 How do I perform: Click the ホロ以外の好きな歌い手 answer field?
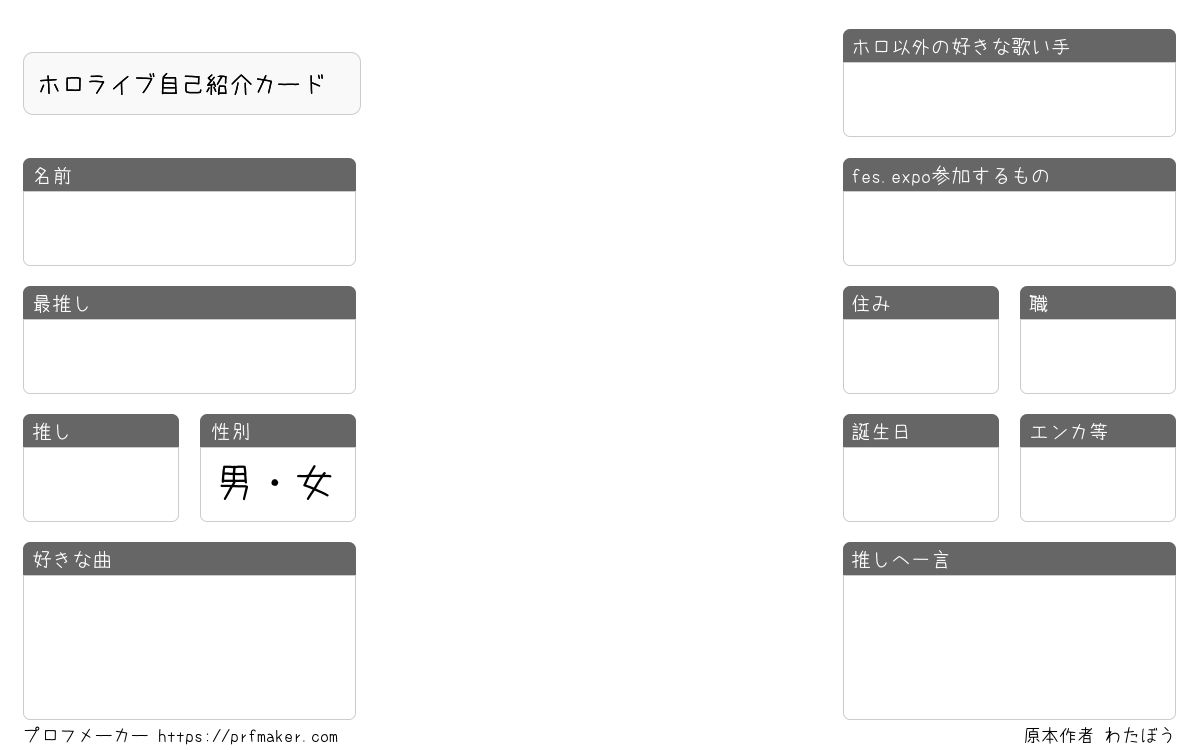click(x=1009, y=99)
